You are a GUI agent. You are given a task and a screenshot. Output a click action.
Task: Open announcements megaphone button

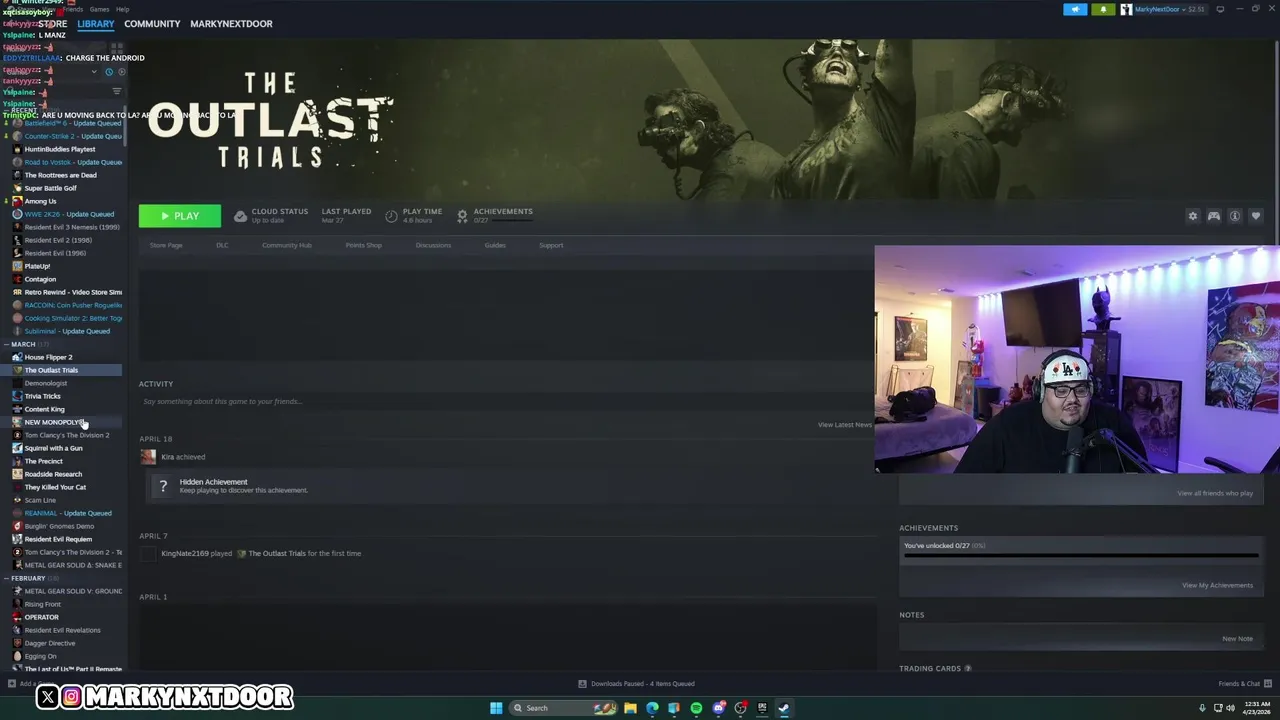coord(1075,9)
